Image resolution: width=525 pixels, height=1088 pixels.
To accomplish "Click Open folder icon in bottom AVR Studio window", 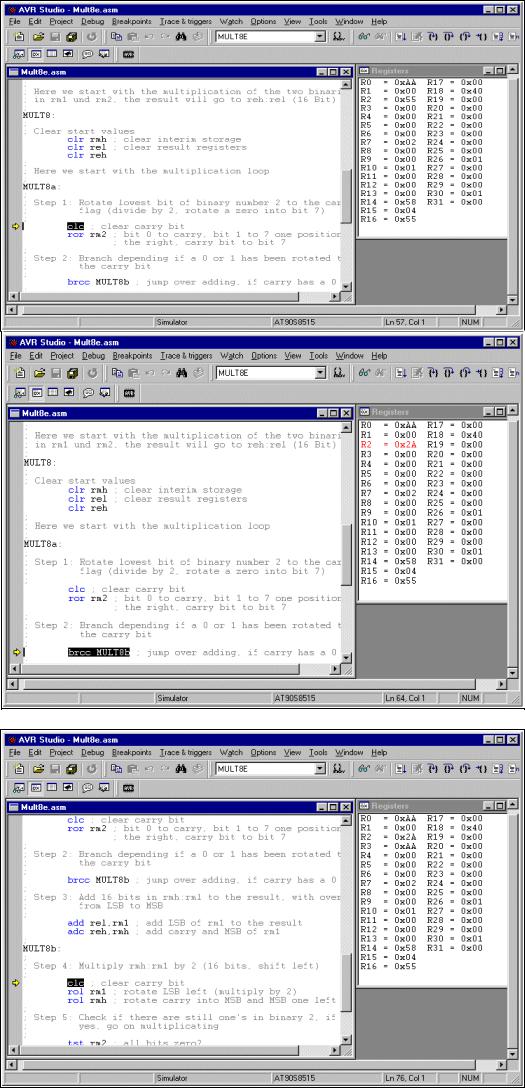I will [x=38, y=769].
